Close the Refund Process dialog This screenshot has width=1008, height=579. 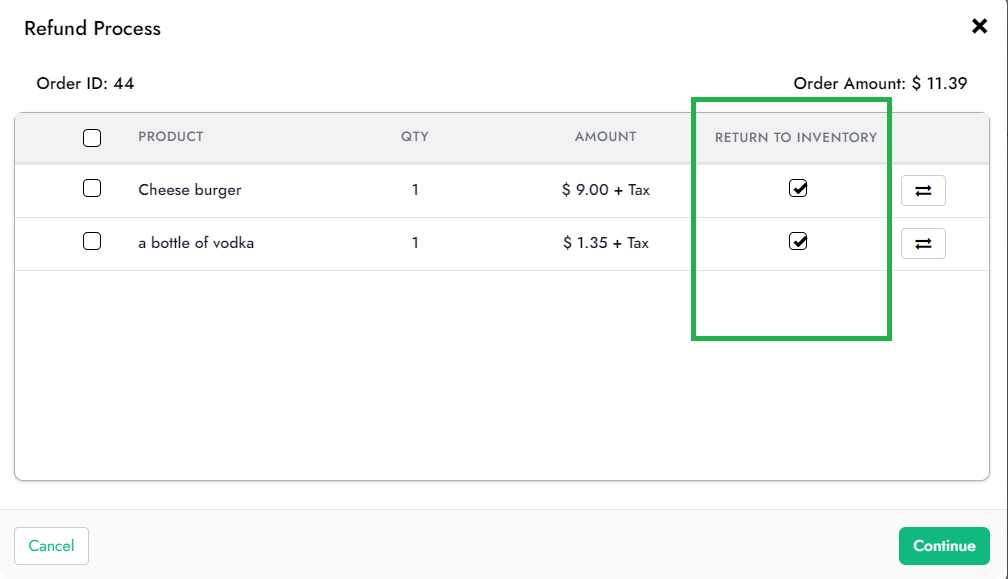[x=979, y=27]
